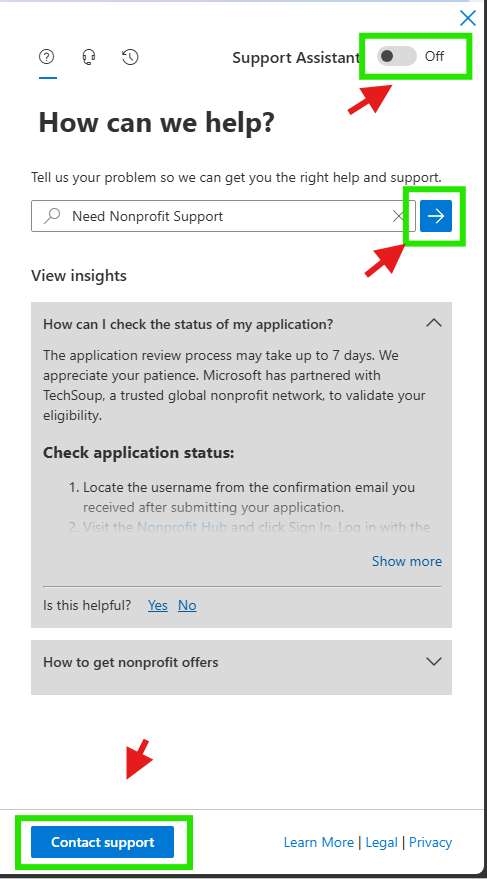Clear the search text with X icon
Image resolution: width=487 pixels, height=879 pixels.
(x=398, y=216)
